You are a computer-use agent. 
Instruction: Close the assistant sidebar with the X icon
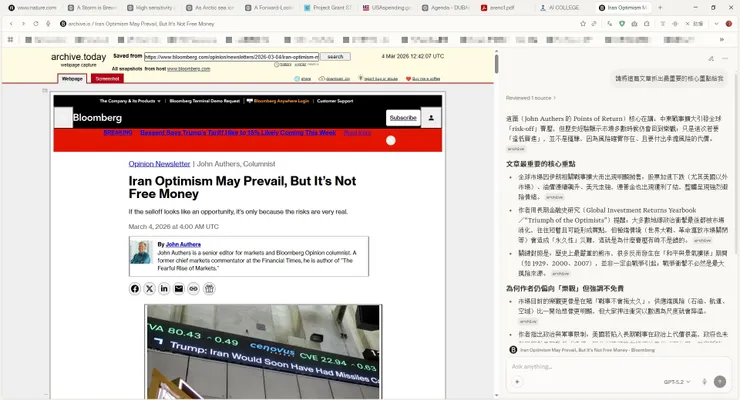click(x=687, y=24)
